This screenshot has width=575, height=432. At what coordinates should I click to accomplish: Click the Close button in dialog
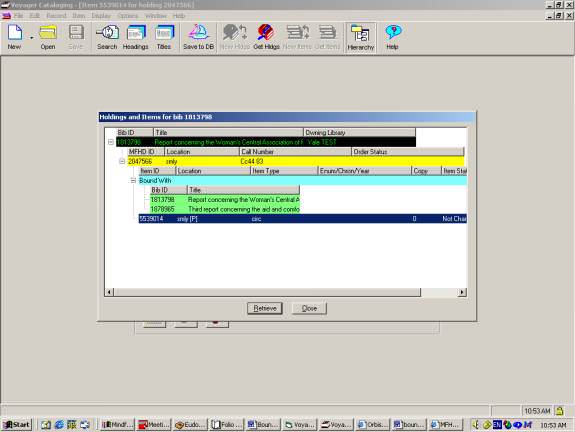coord(309,308)
